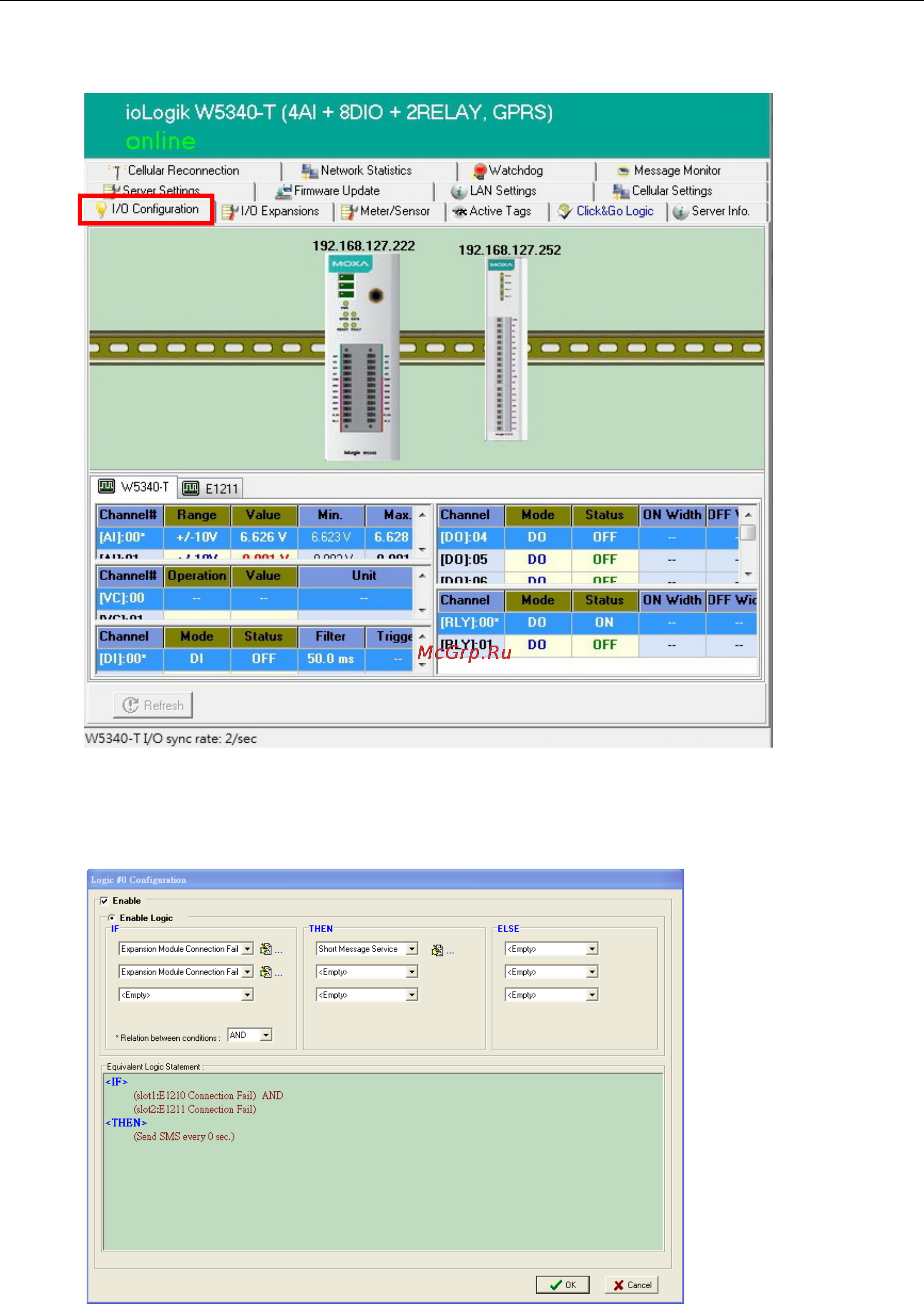Open the Click&Go Logic tab

tap(606, 211)
